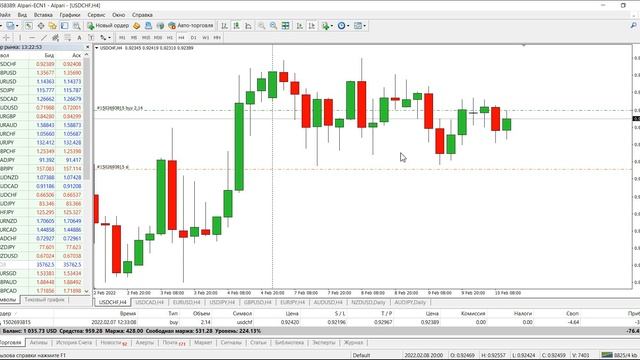
Task: Switch timeframe to M15
Action: click(x=146, y=38)
